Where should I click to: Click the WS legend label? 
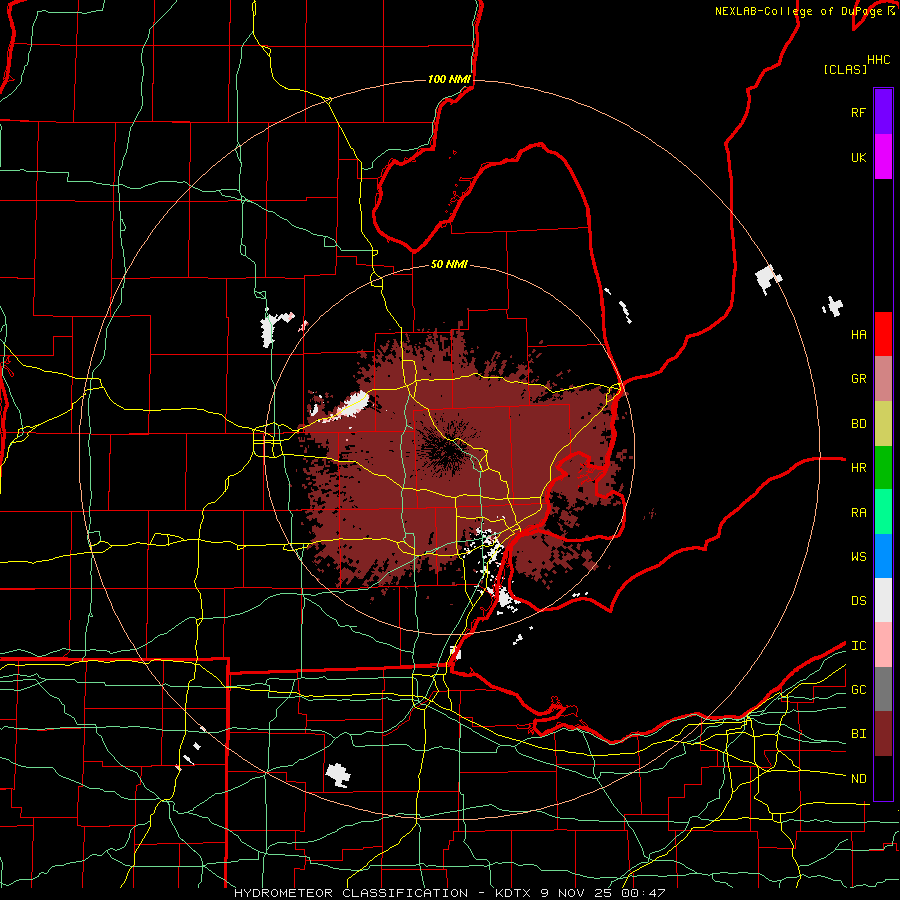(858, 557)
